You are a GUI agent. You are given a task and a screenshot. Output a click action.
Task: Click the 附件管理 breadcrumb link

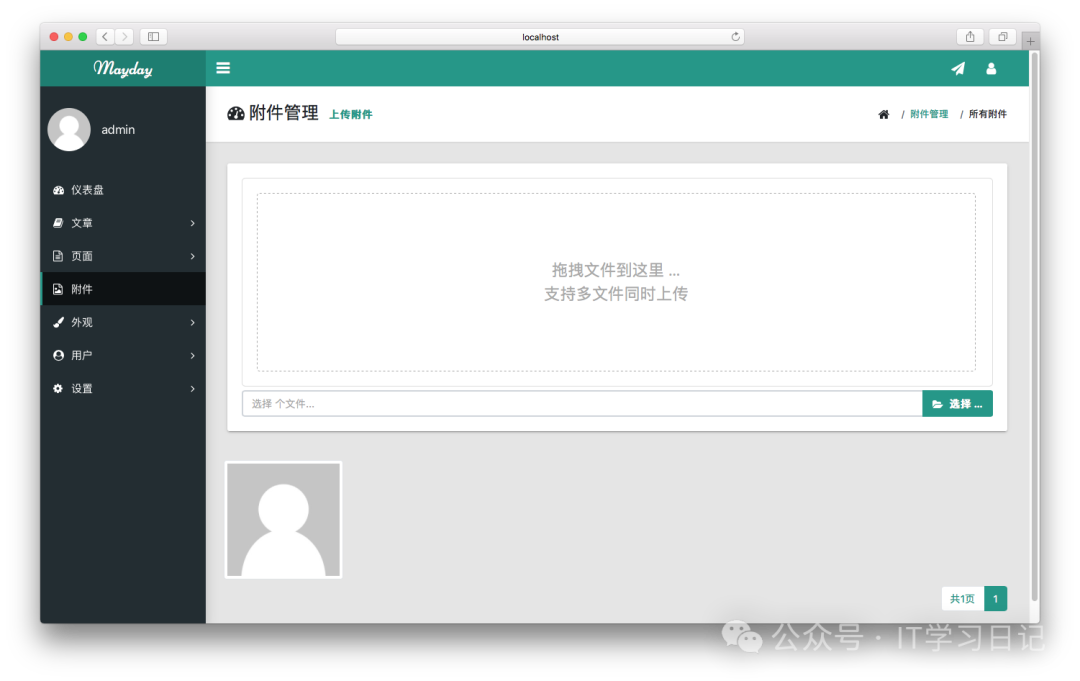[x=929, y=115]
